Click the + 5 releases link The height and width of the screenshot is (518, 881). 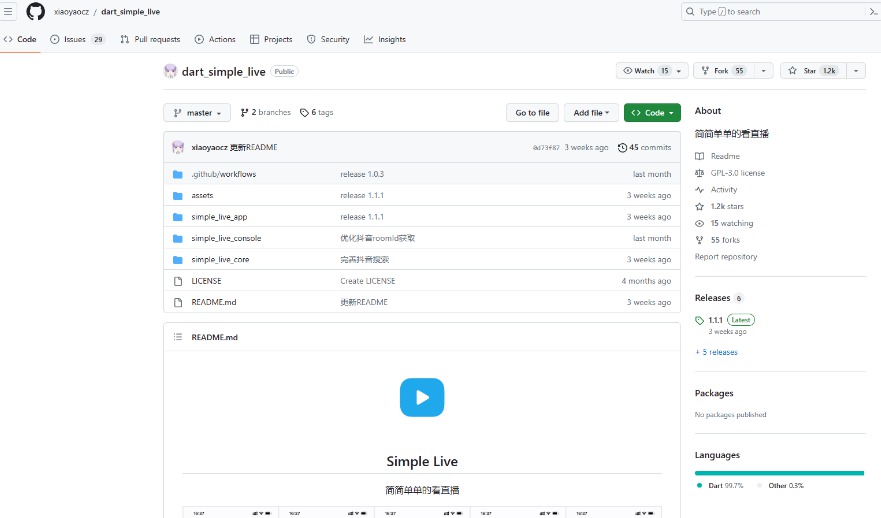[x=716, y=352]
